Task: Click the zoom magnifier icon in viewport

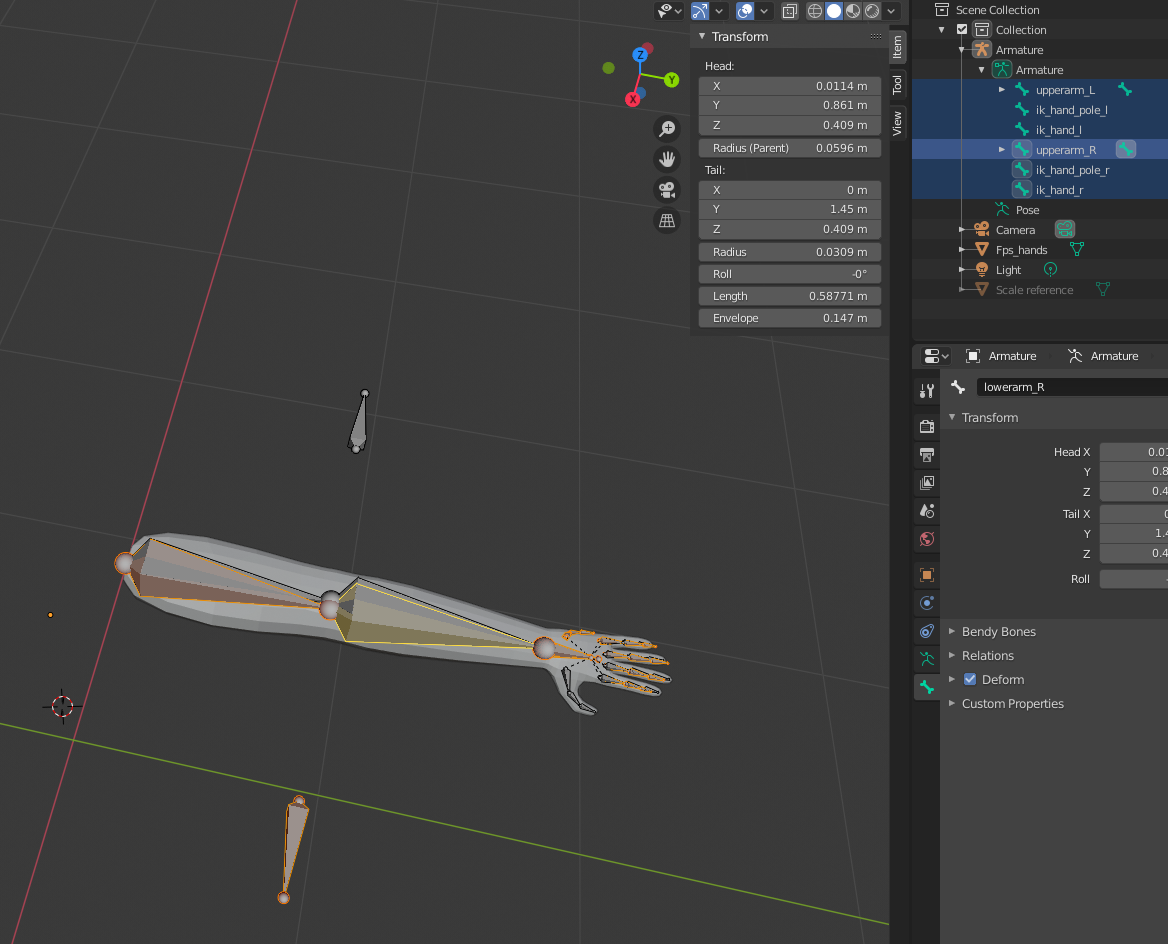Action: point(667,128)
